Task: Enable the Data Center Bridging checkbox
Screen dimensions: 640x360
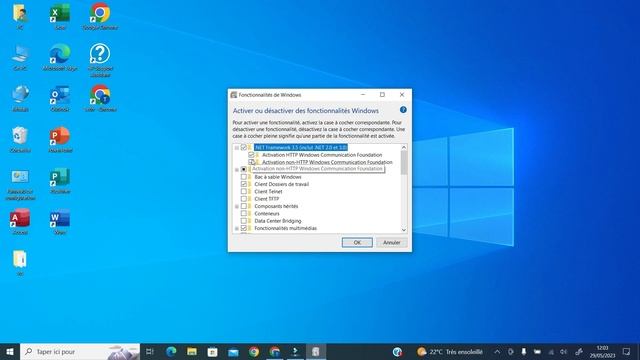Action: click(x=244, y=221)
